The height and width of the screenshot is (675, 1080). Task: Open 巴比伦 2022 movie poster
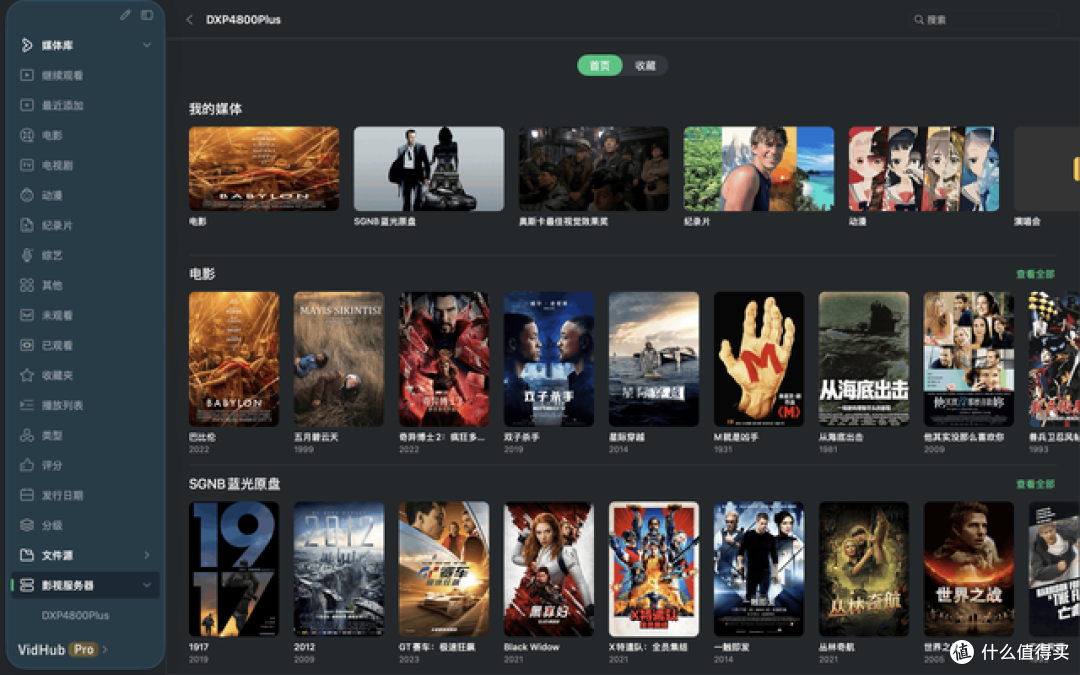coord(234,359)
